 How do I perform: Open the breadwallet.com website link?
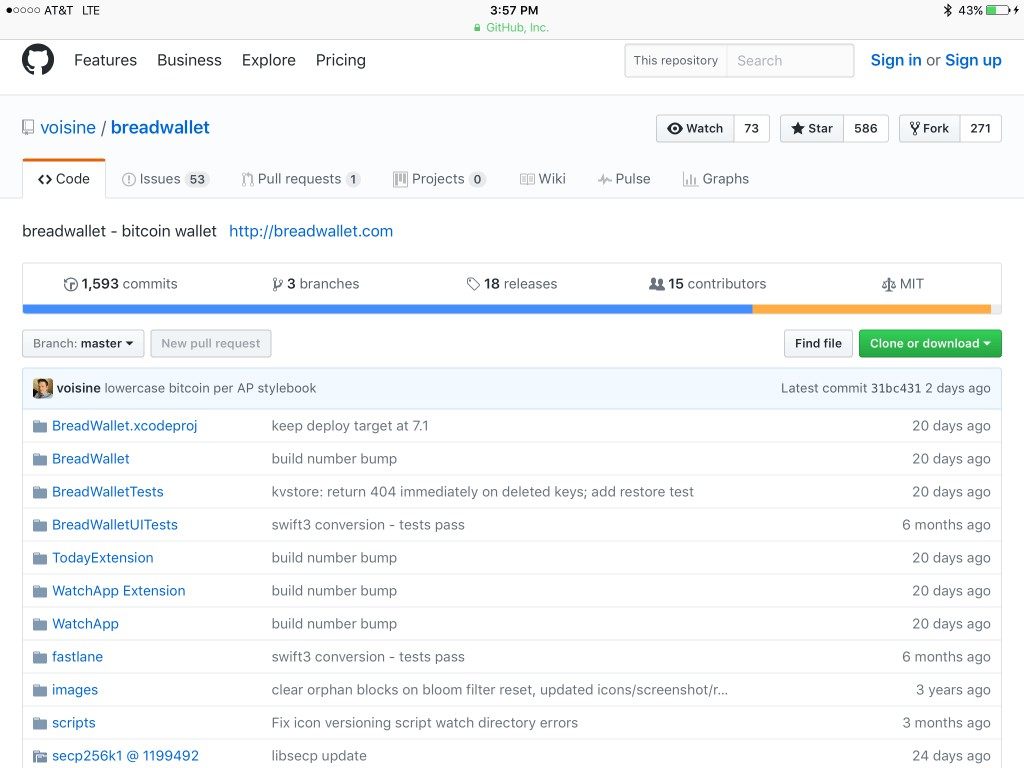click(x=311, y=231)
